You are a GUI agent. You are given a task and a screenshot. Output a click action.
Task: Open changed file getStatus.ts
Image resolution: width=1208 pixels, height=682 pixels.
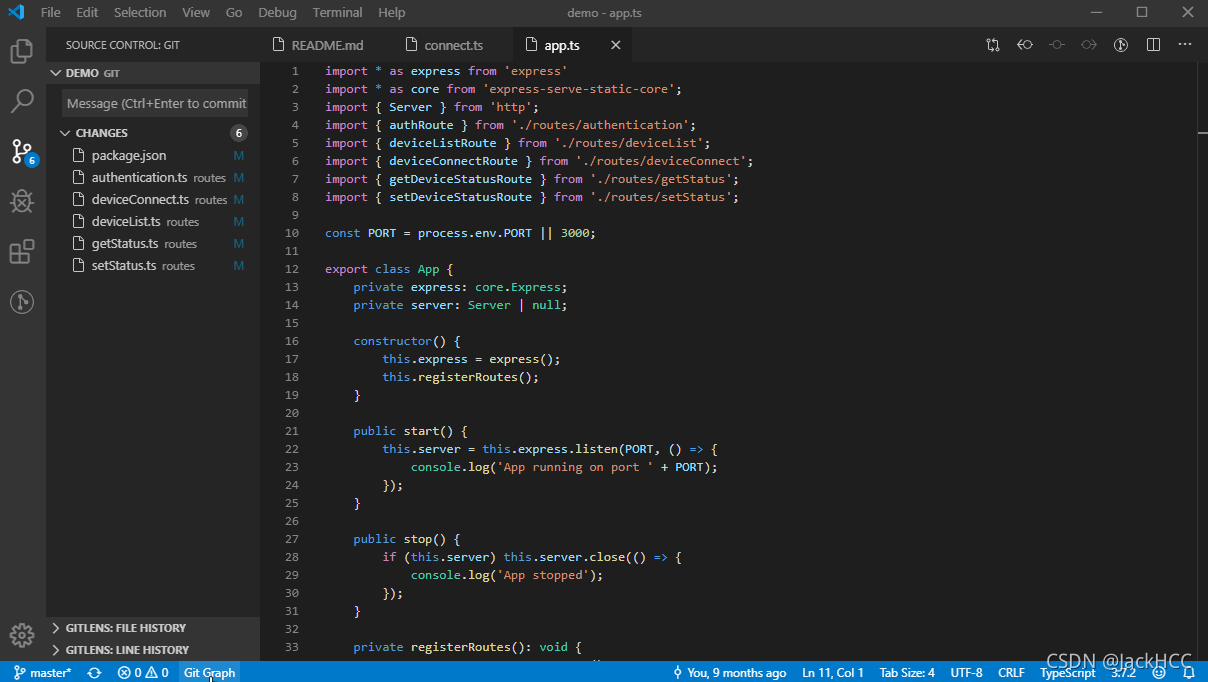tap(153, 243)
